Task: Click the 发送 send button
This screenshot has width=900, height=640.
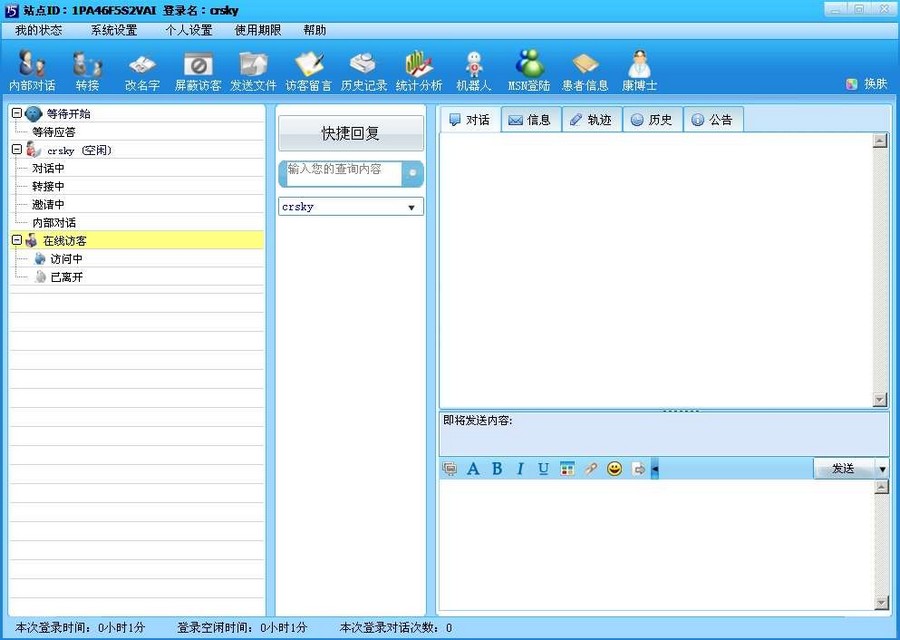Action: tap(844, 469)
